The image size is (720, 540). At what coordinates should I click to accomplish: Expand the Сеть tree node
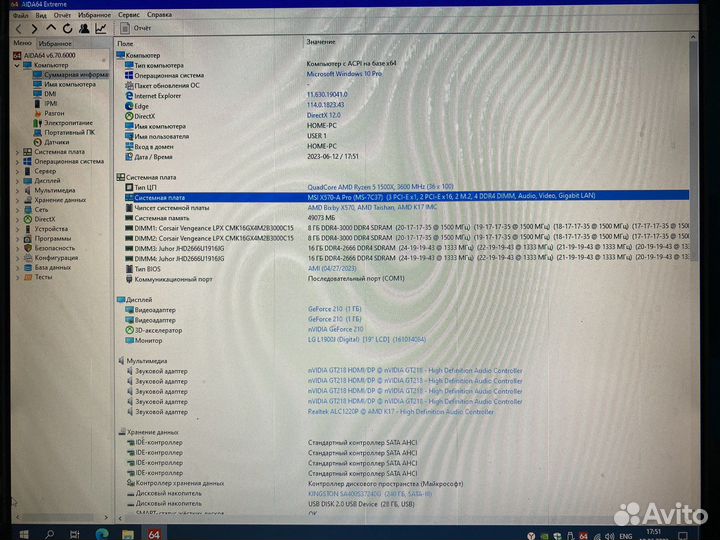click(x=17, y=210)
